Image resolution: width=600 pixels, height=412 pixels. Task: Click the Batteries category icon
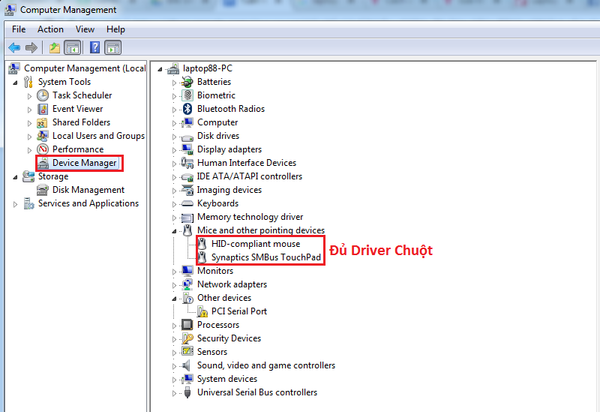coord(187,82)
